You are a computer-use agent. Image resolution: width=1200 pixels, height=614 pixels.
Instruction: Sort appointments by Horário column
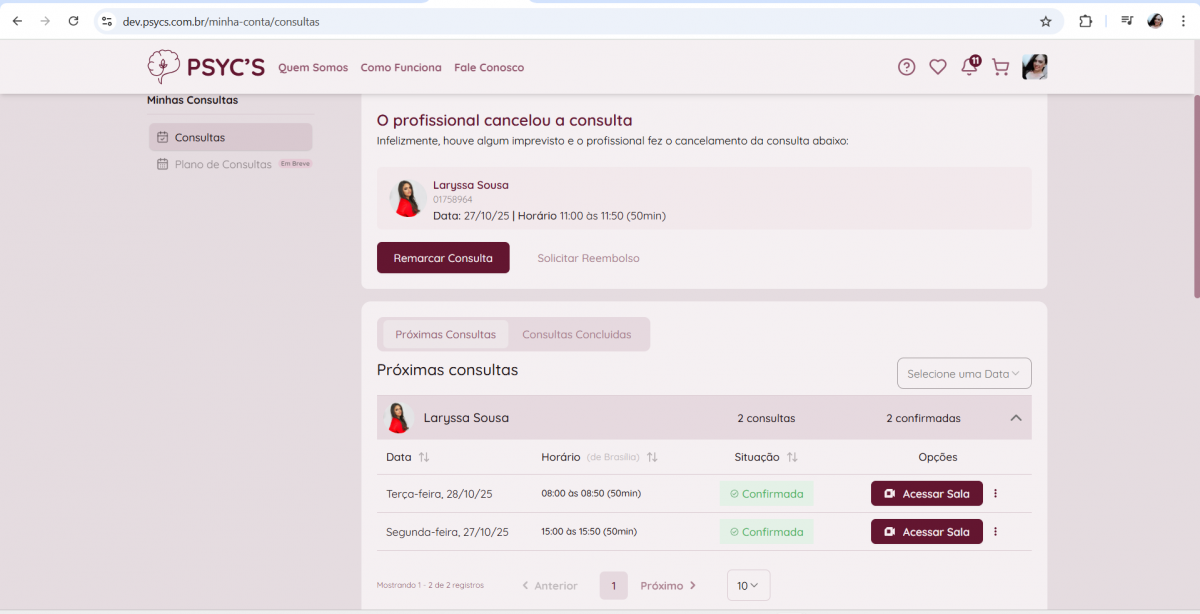point(652,457)
